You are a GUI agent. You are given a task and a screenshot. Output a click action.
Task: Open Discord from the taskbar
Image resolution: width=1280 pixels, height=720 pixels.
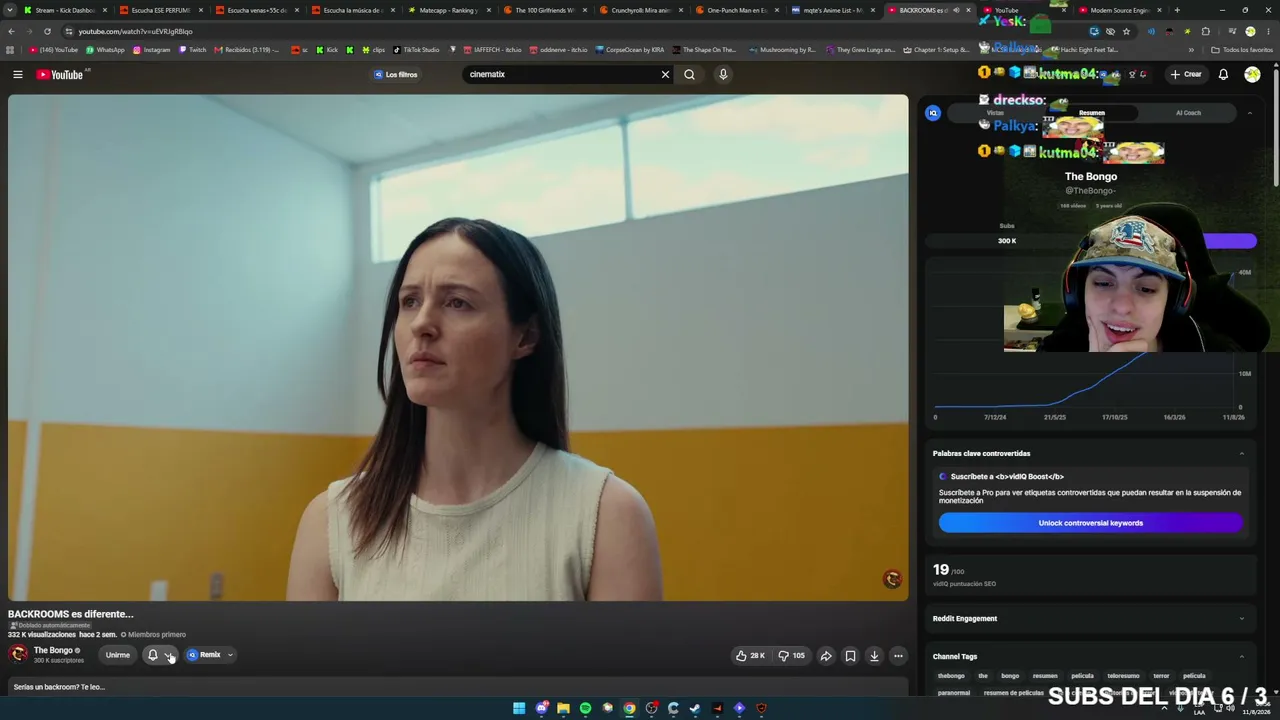click(x=541, y=708)
